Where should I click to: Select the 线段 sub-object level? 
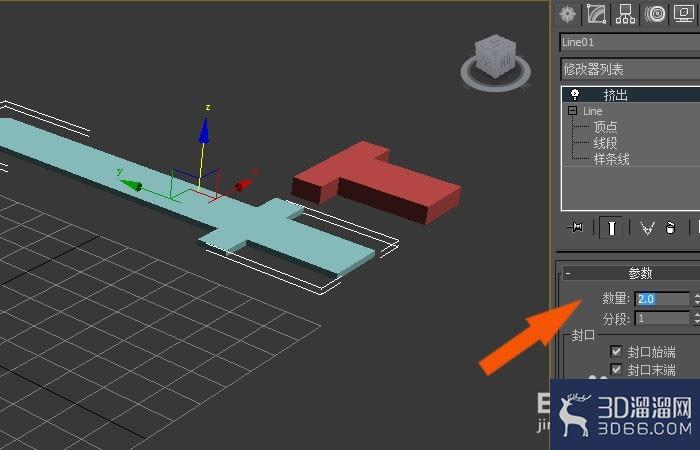coord(605,143)
